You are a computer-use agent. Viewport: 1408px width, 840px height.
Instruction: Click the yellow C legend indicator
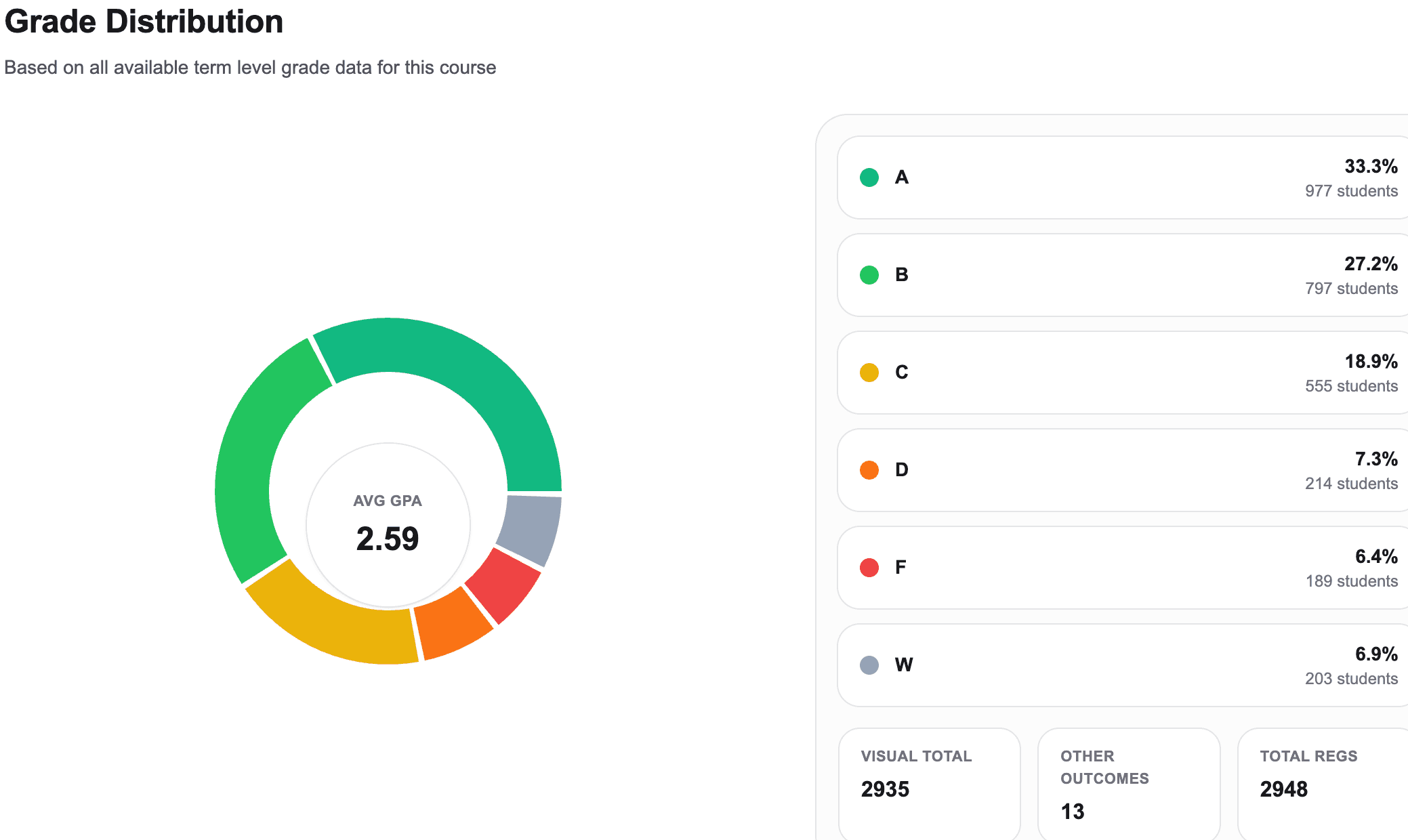click(869, 372)
